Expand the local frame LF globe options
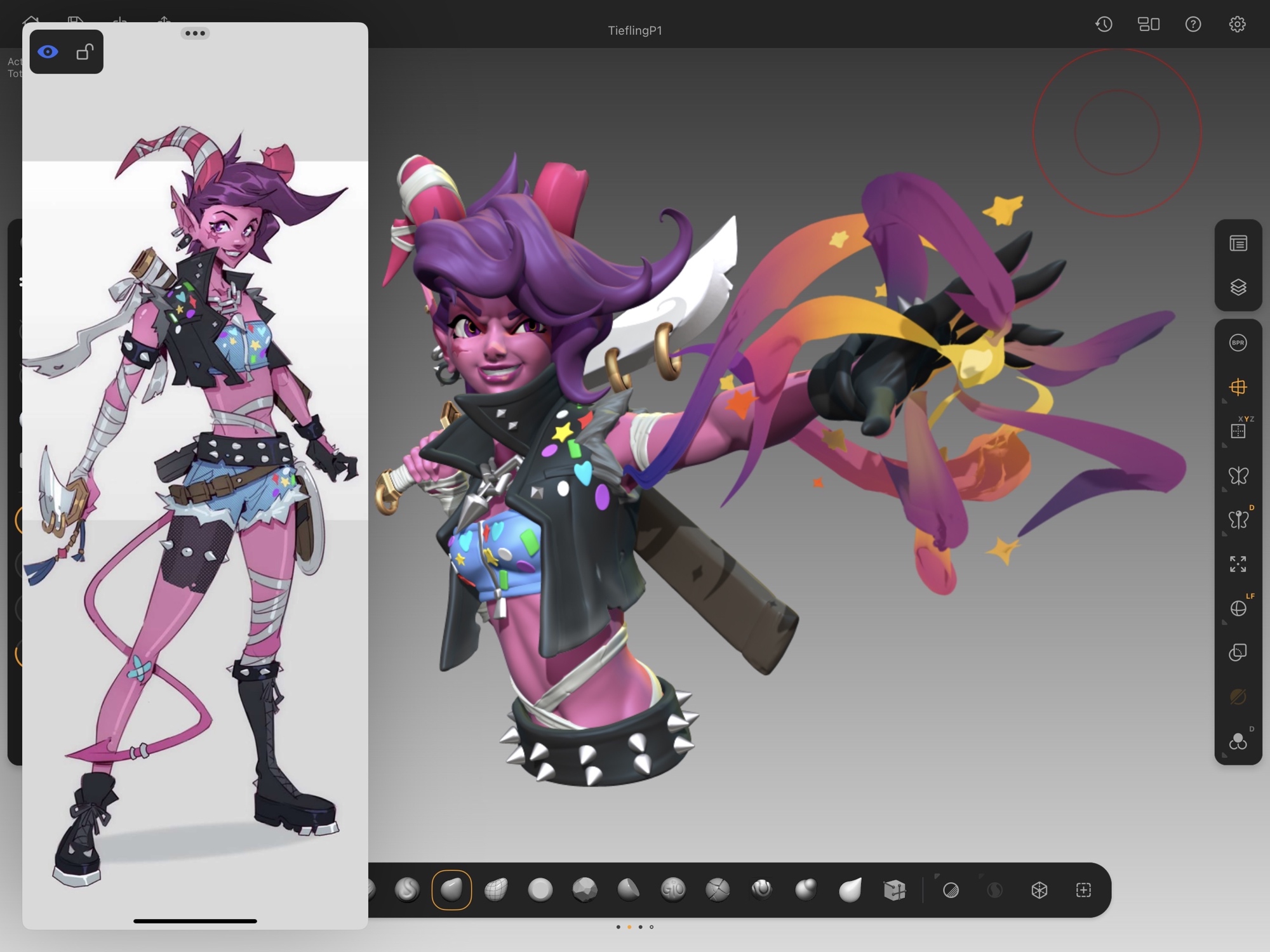This screenshot has height=952, width=1270. 1238,609
